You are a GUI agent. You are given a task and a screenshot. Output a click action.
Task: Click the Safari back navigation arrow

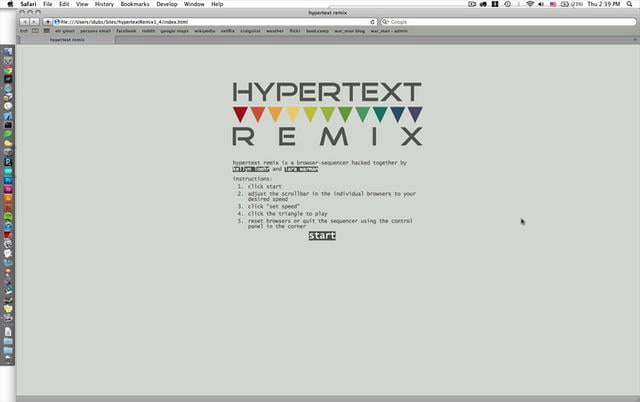click(23, 21)
